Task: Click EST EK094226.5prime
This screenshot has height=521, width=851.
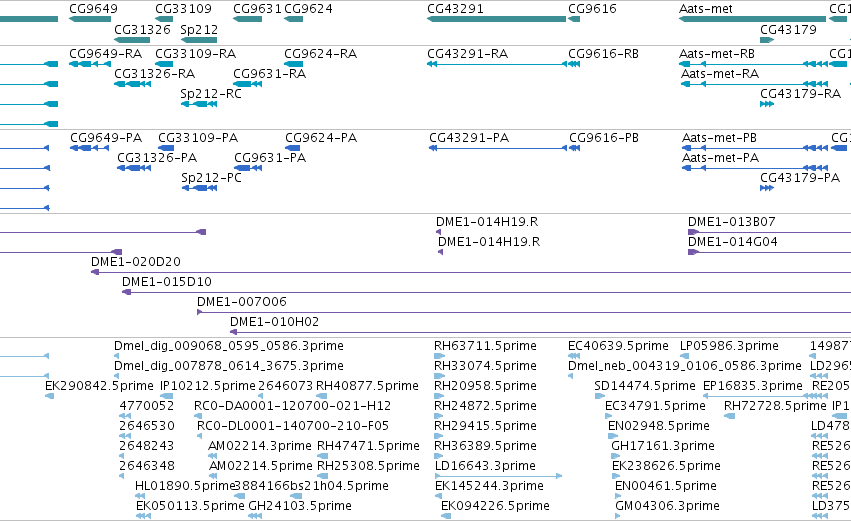Action: coord(496,506)
